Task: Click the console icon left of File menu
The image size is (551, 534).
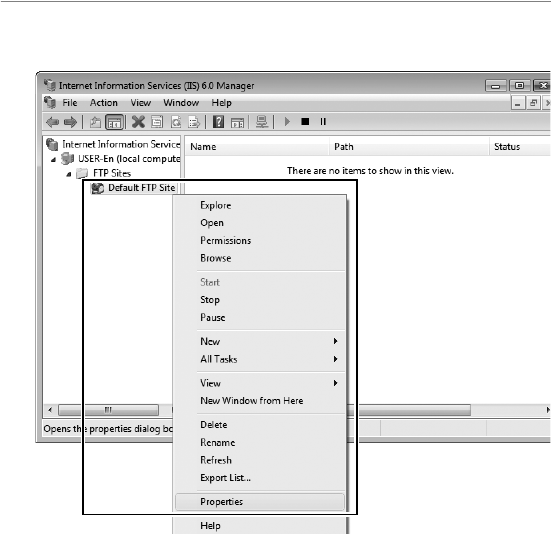Action: [x=50, y=103]
